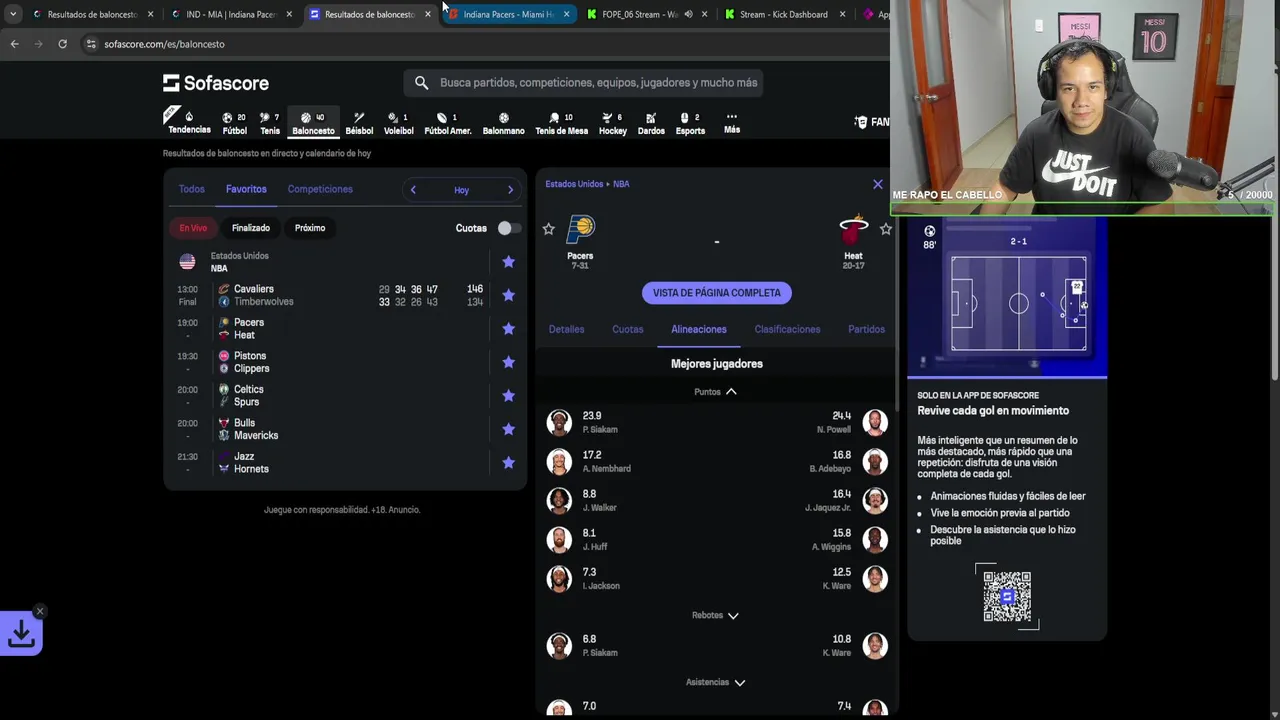Click the search magnifier icon
Screen dimensions: 1280x720
(x=421, y=83)
